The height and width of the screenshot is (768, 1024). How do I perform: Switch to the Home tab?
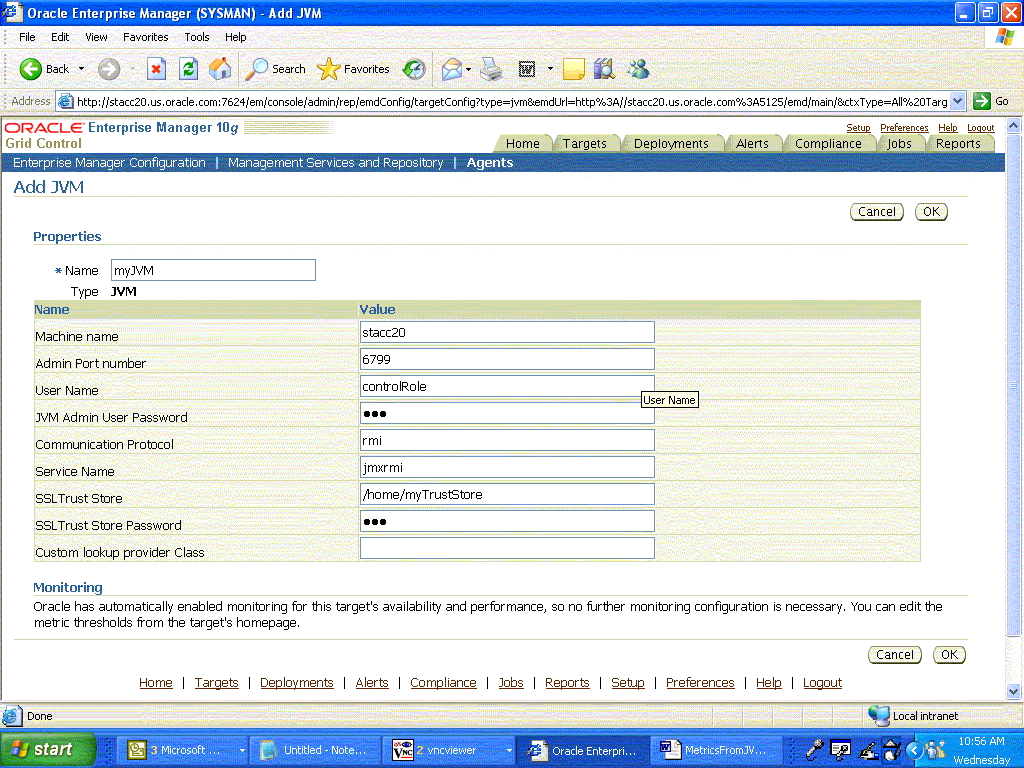coord(523,144)
